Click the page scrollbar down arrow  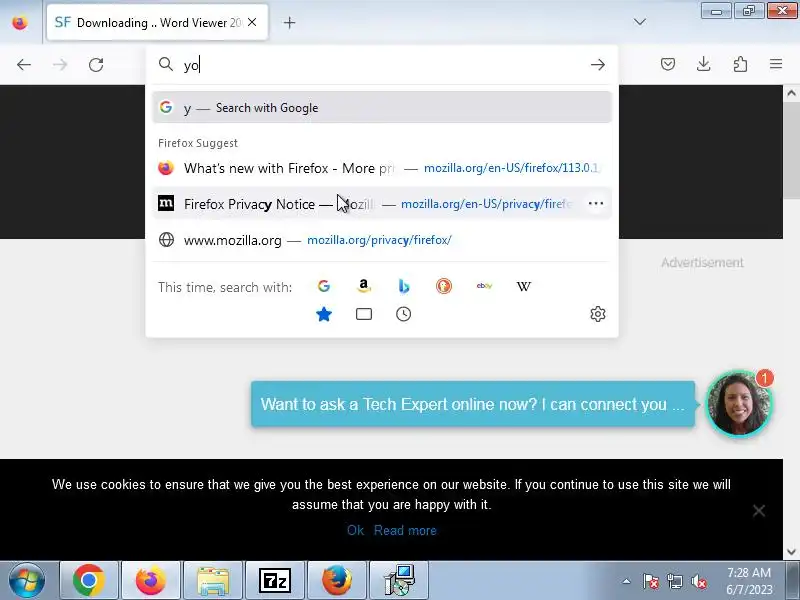coord(791,552)
